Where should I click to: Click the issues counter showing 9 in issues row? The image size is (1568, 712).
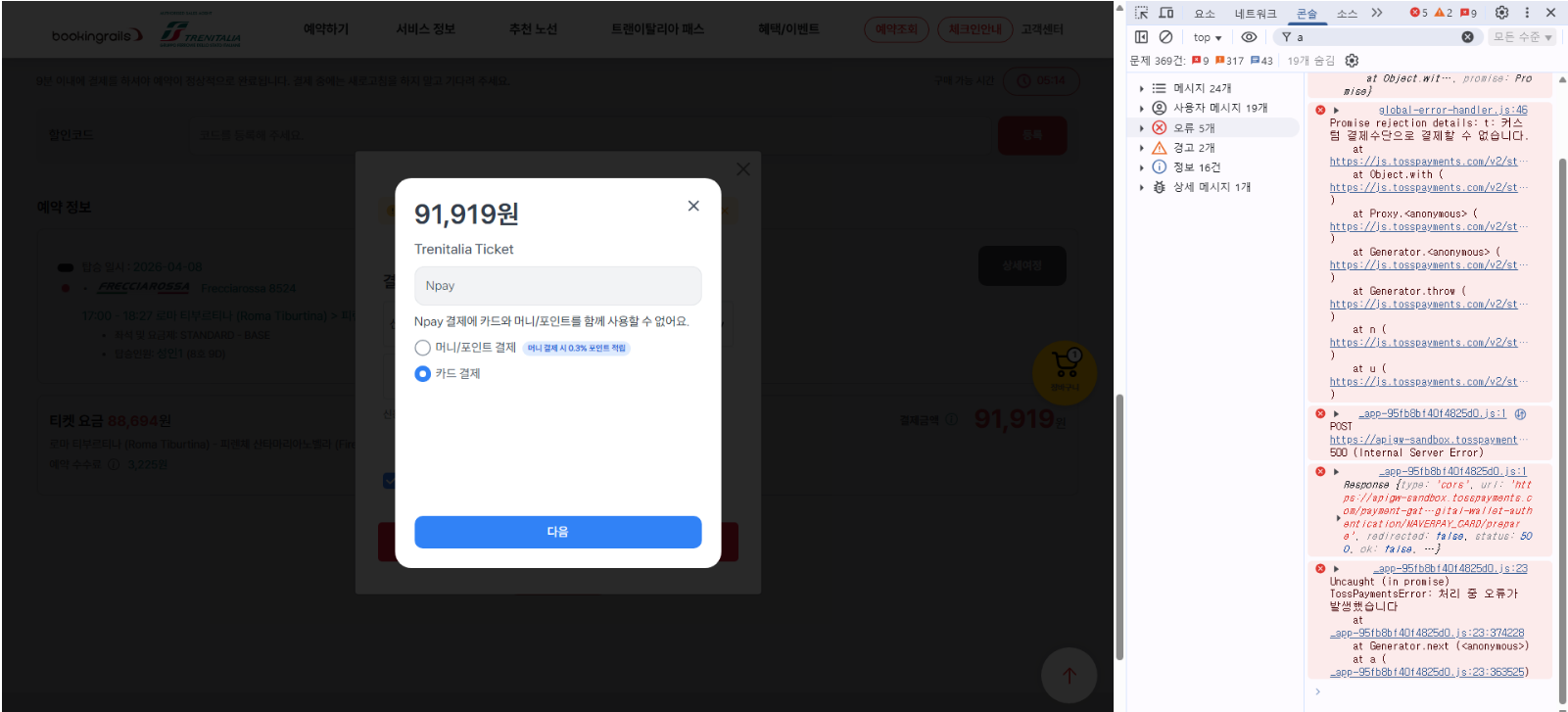(x=1200, y=61)
